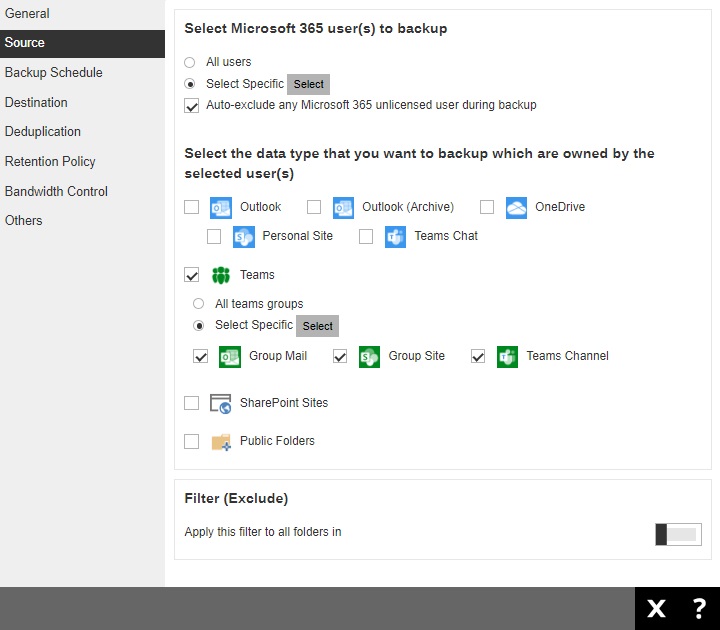Select the All teams groups radio button
This screenshot has height=630, width=720.
click(x=198, y=304)
